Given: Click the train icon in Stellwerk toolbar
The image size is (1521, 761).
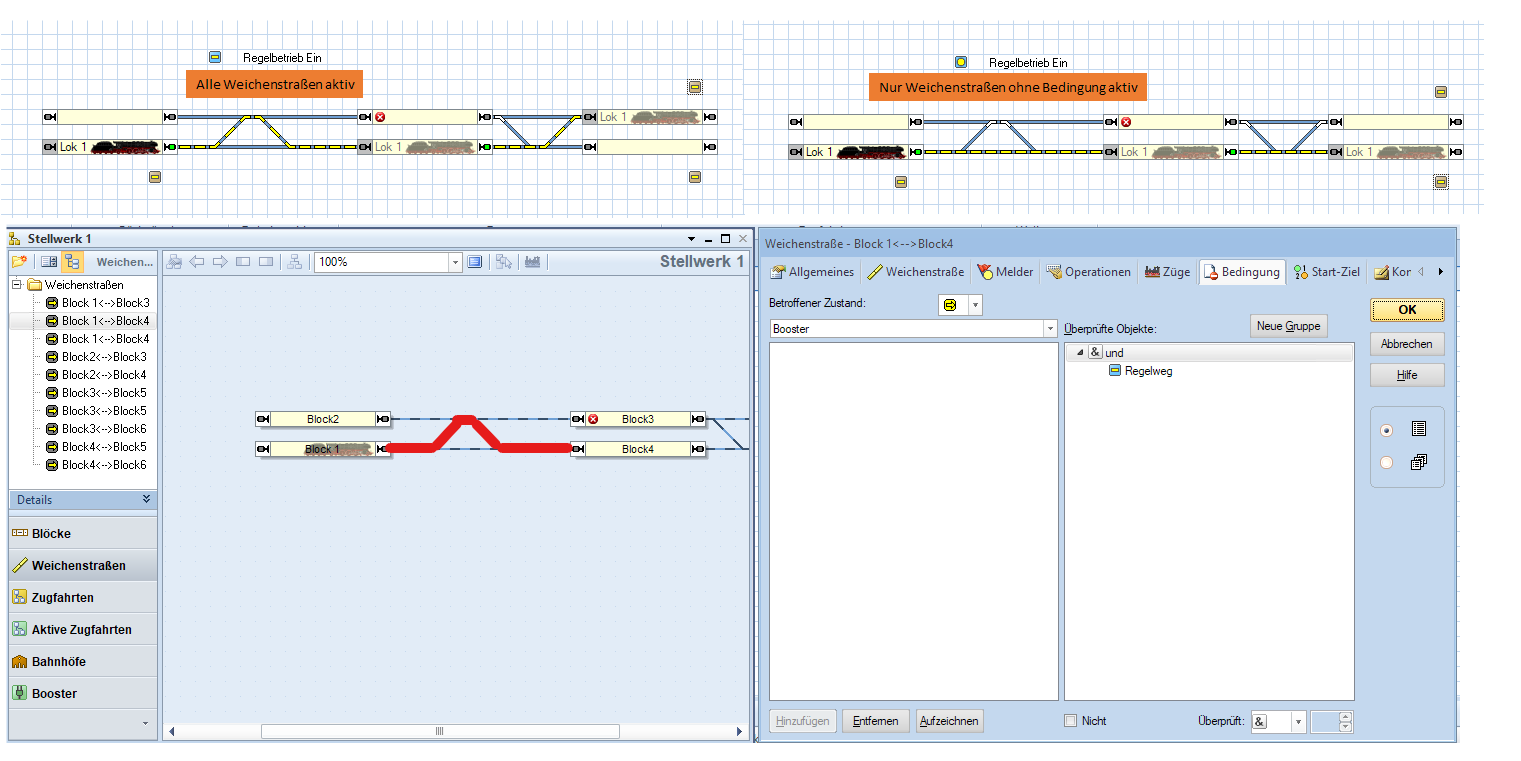Looking at the screenshot, I should 532,262.
